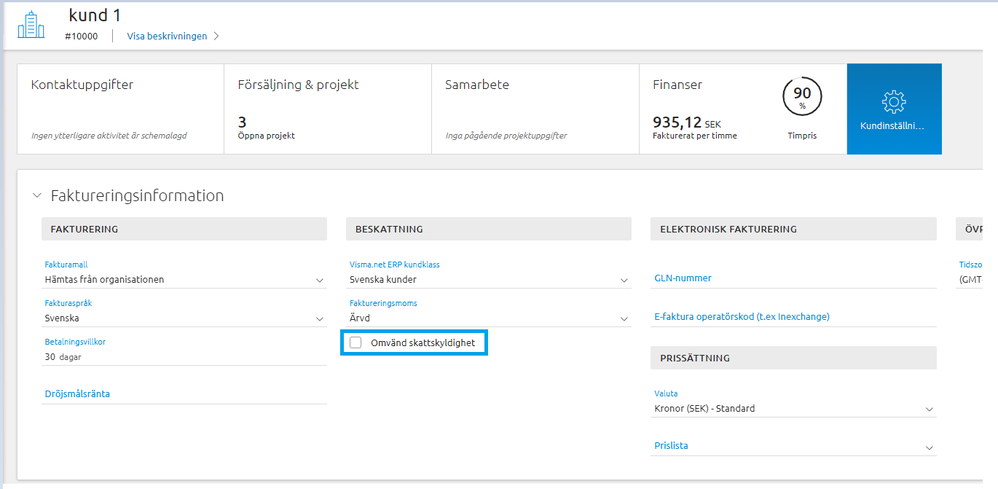
Task: Open the Samarbete tab
Action: (x=534, y=109)
